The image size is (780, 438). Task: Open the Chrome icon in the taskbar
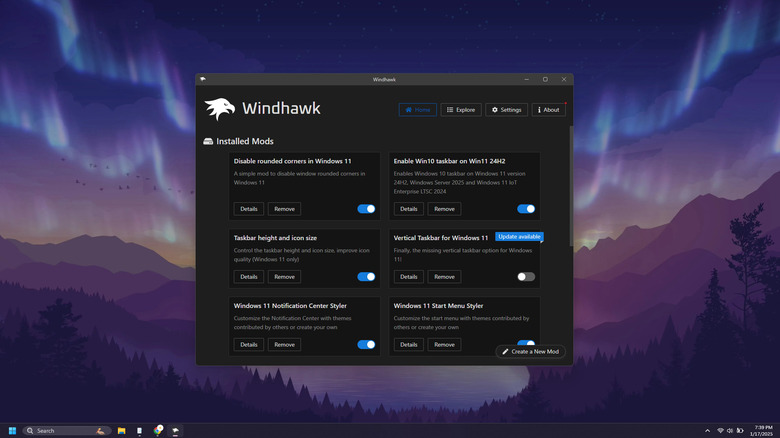point(157,430)
